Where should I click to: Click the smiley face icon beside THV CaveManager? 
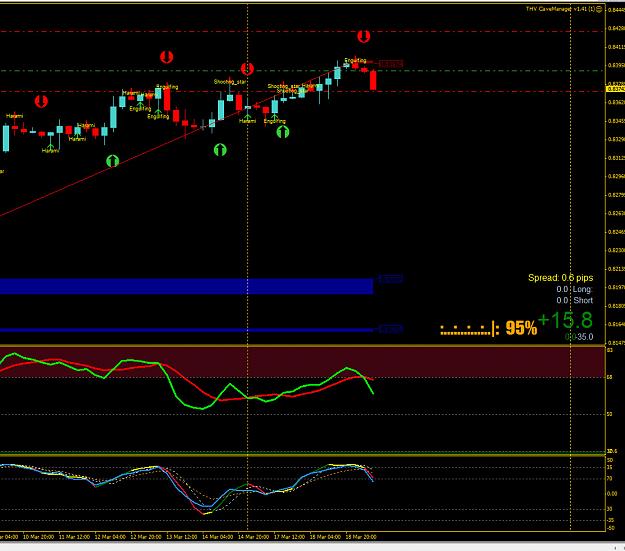point(599,9)
